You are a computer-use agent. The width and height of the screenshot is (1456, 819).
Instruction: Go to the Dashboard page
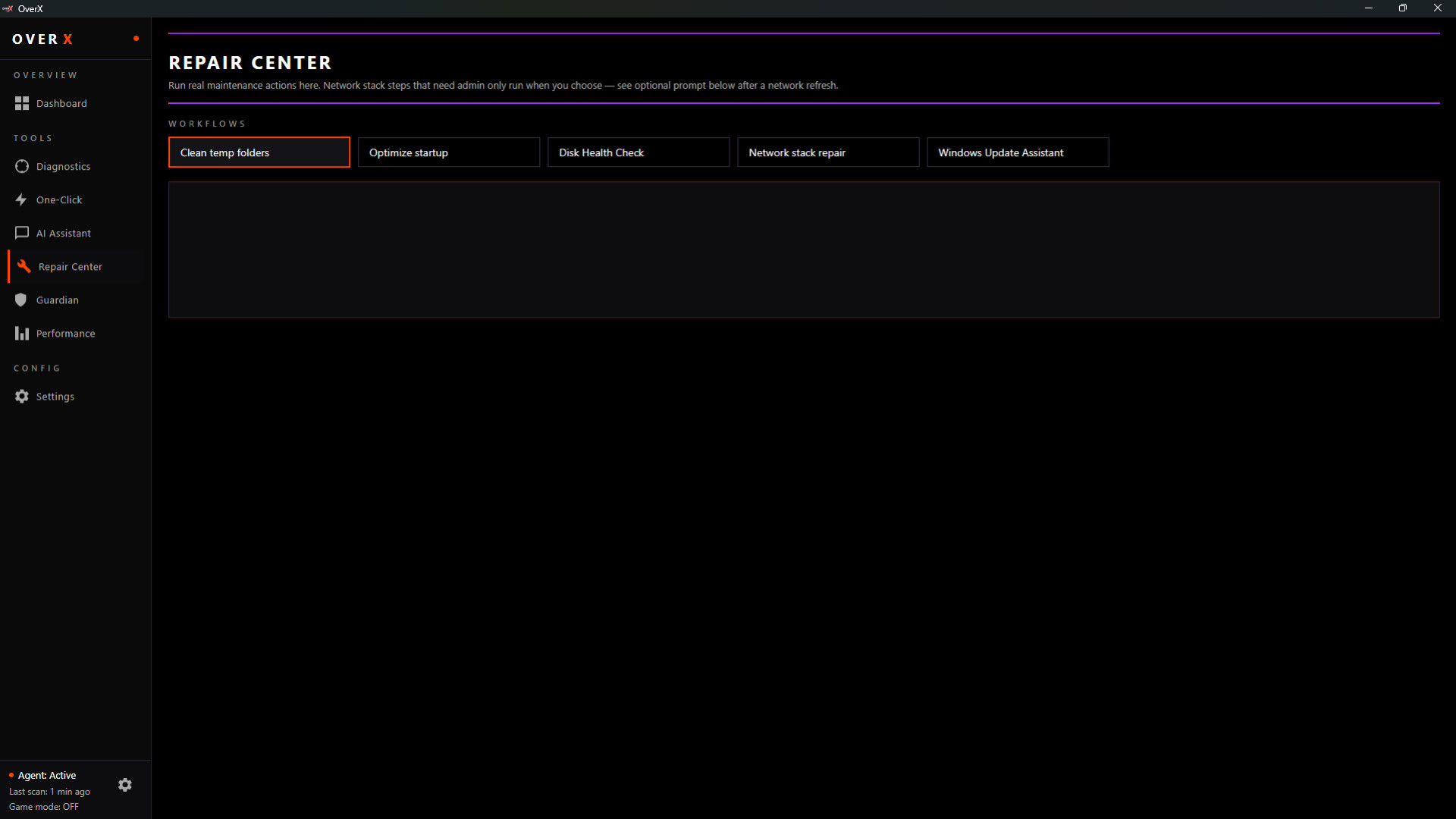(x=61, y=103)
